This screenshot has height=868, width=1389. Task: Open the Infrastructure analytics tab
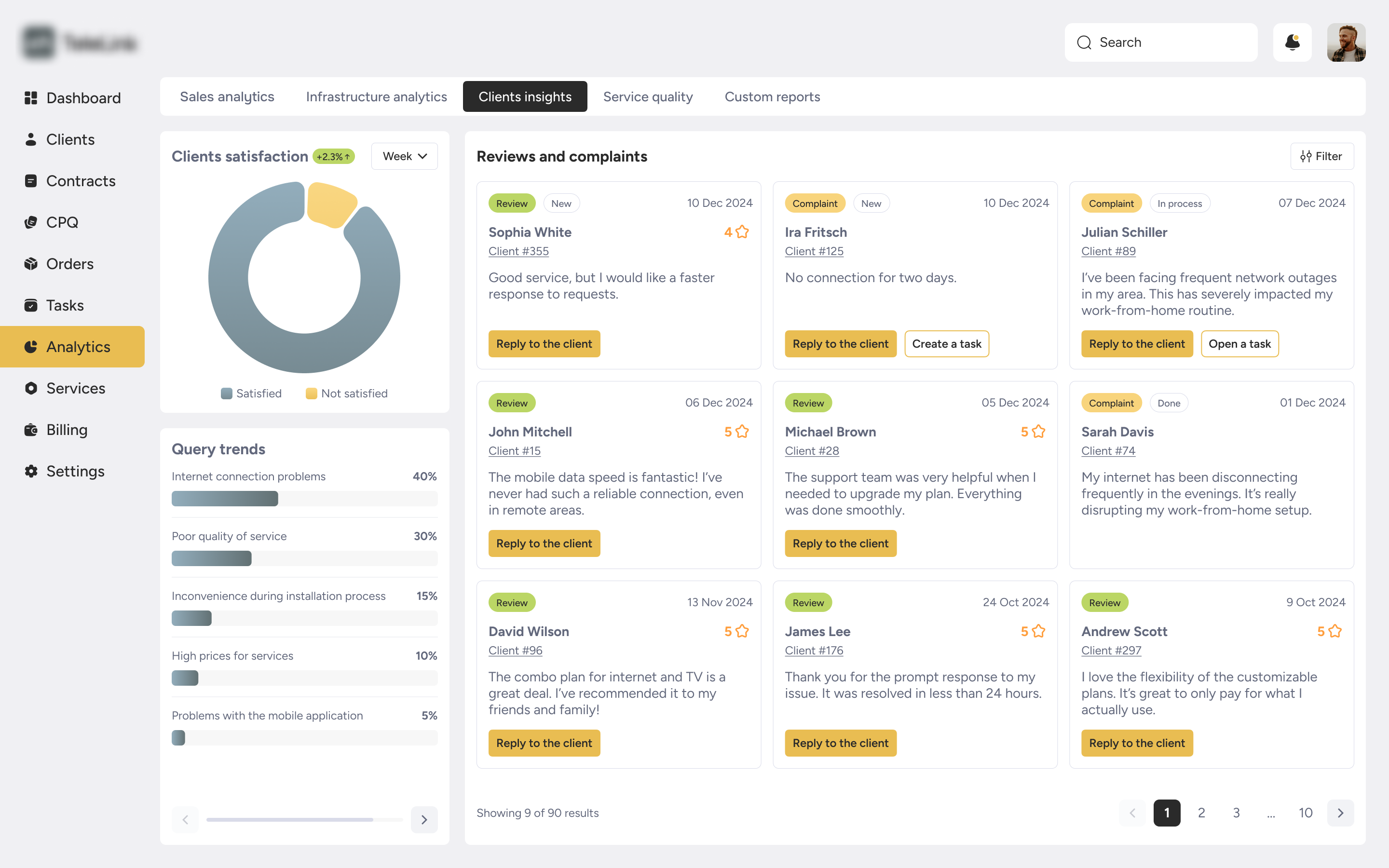click(x=376, y=96)
